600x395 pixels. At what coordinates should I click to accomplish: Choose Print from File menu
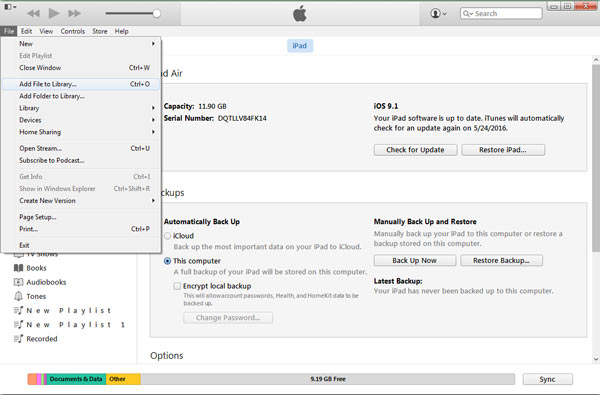(81, 229)
